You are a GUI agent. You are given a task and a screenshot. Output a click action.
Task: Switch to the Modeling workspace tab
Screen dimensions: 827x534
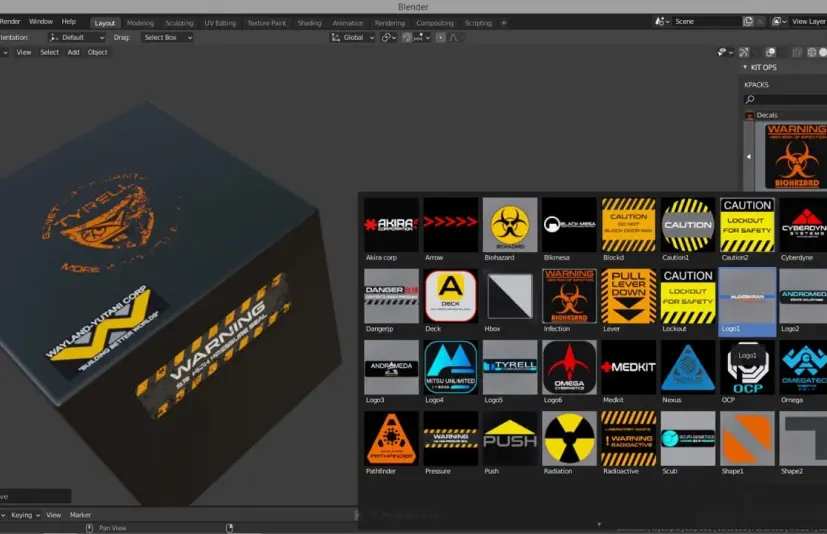[x=140, y=23]
